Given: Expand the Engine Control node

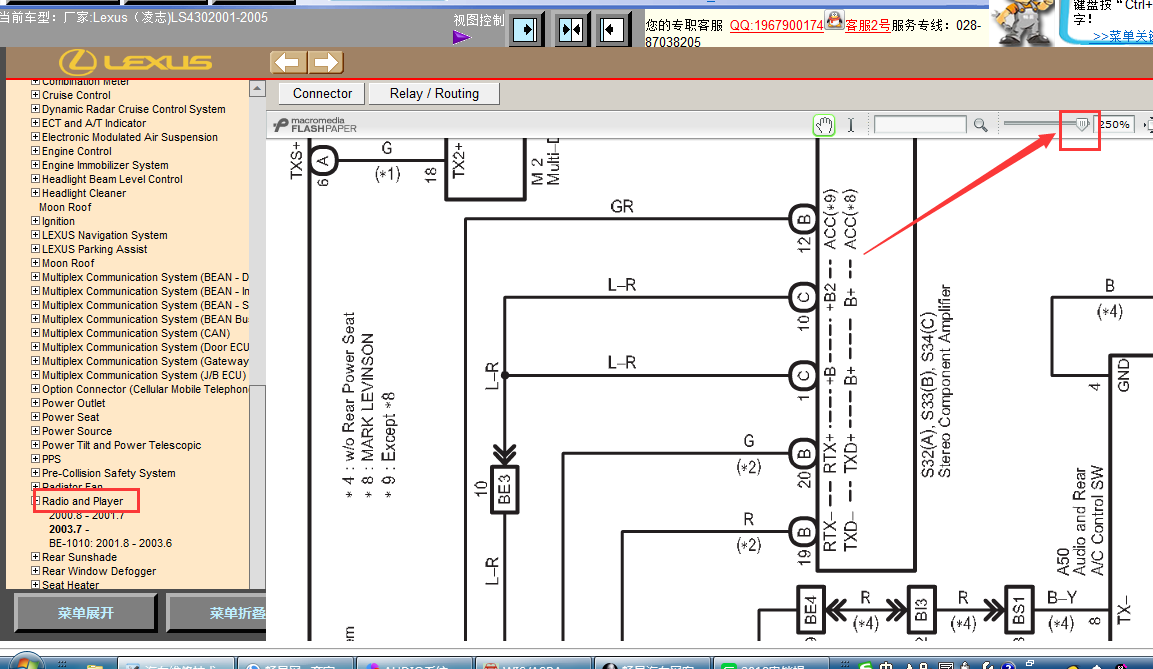Looking at the screenshot, I should coord(35,151).
